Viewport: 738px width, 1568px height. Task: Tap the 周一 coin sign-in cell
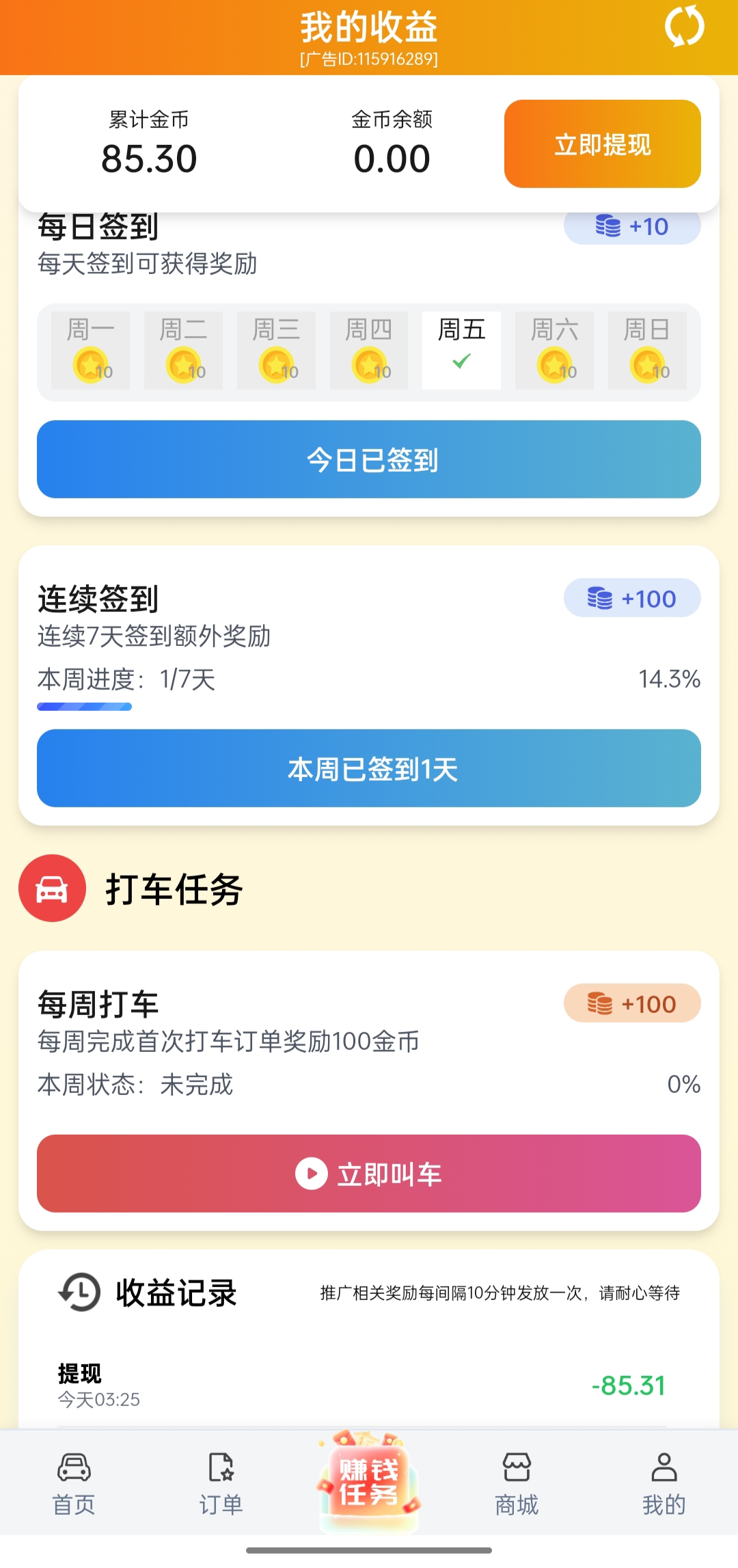click(x=90, y=351)
